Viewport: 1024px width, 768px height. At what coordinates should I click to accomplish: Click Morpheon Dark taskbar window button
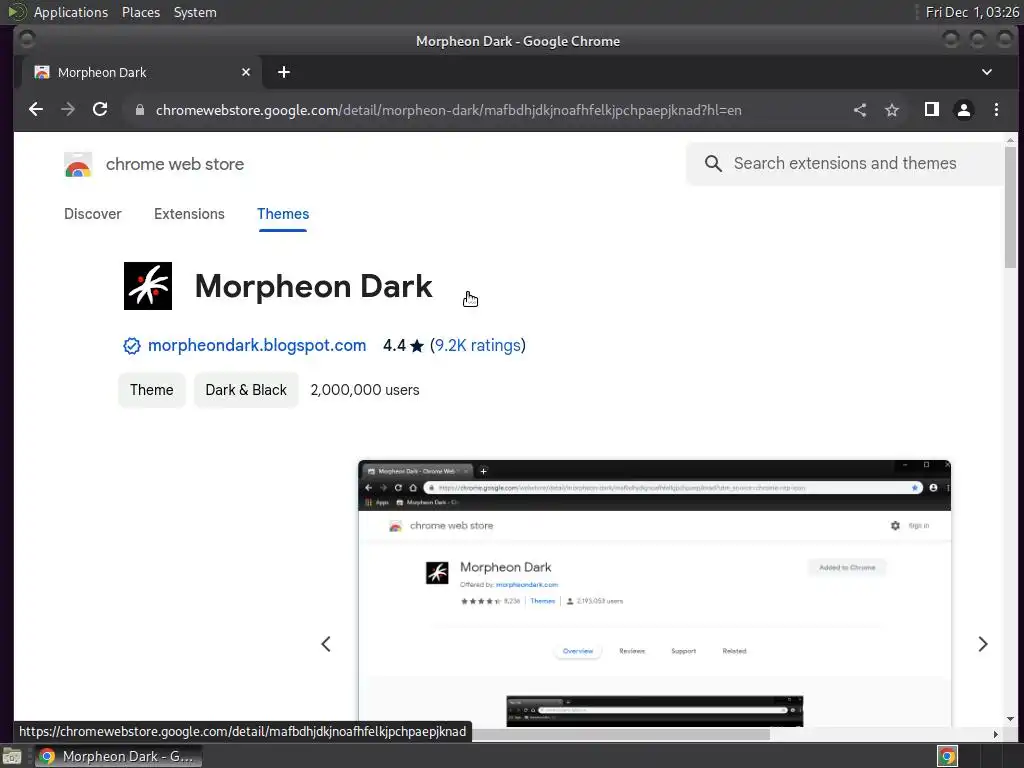click(x=118, y=756)
